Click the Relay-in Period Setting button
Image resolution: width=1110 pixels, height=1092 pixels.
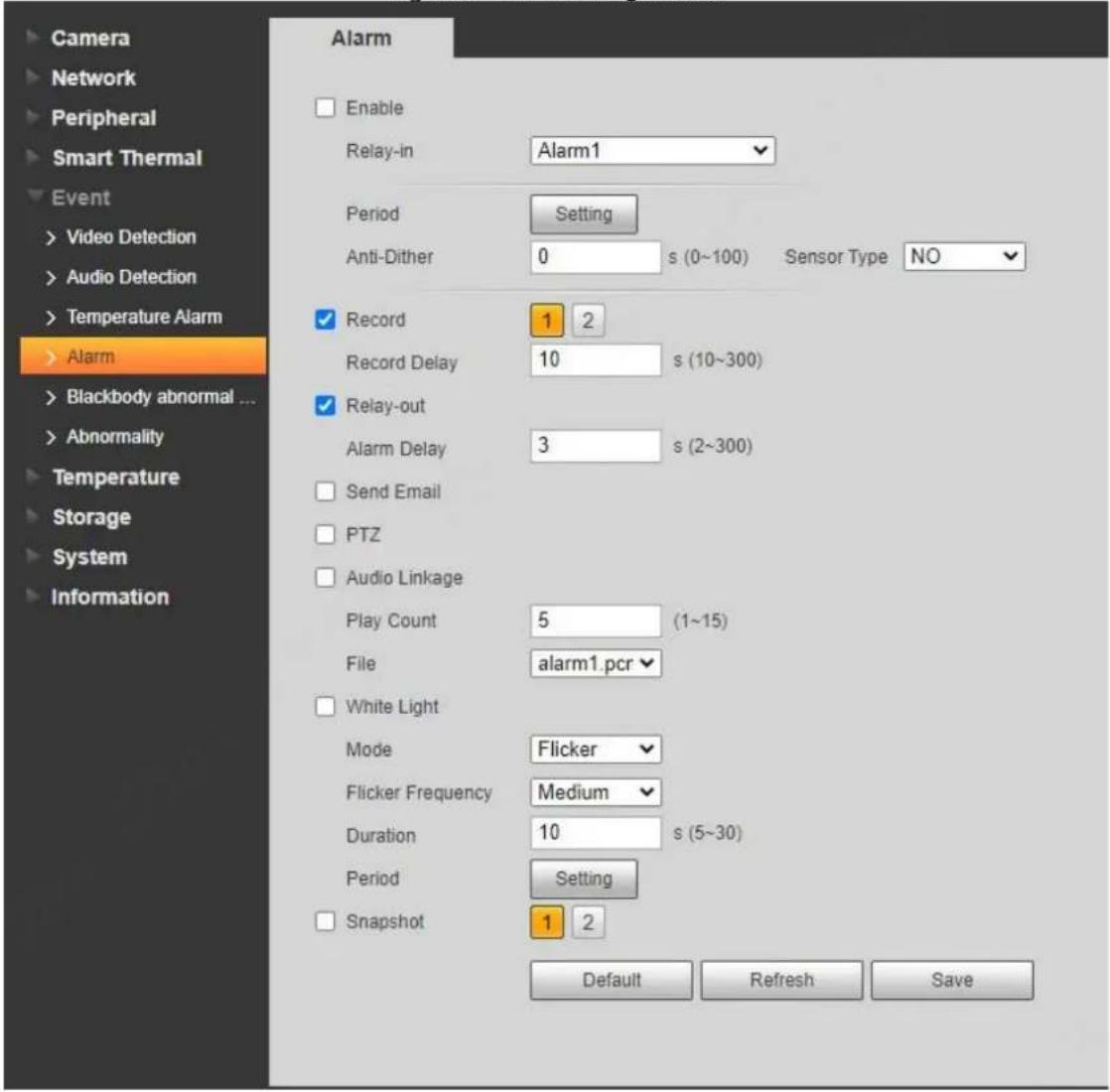pyautogui.click(x=584, y=213)
